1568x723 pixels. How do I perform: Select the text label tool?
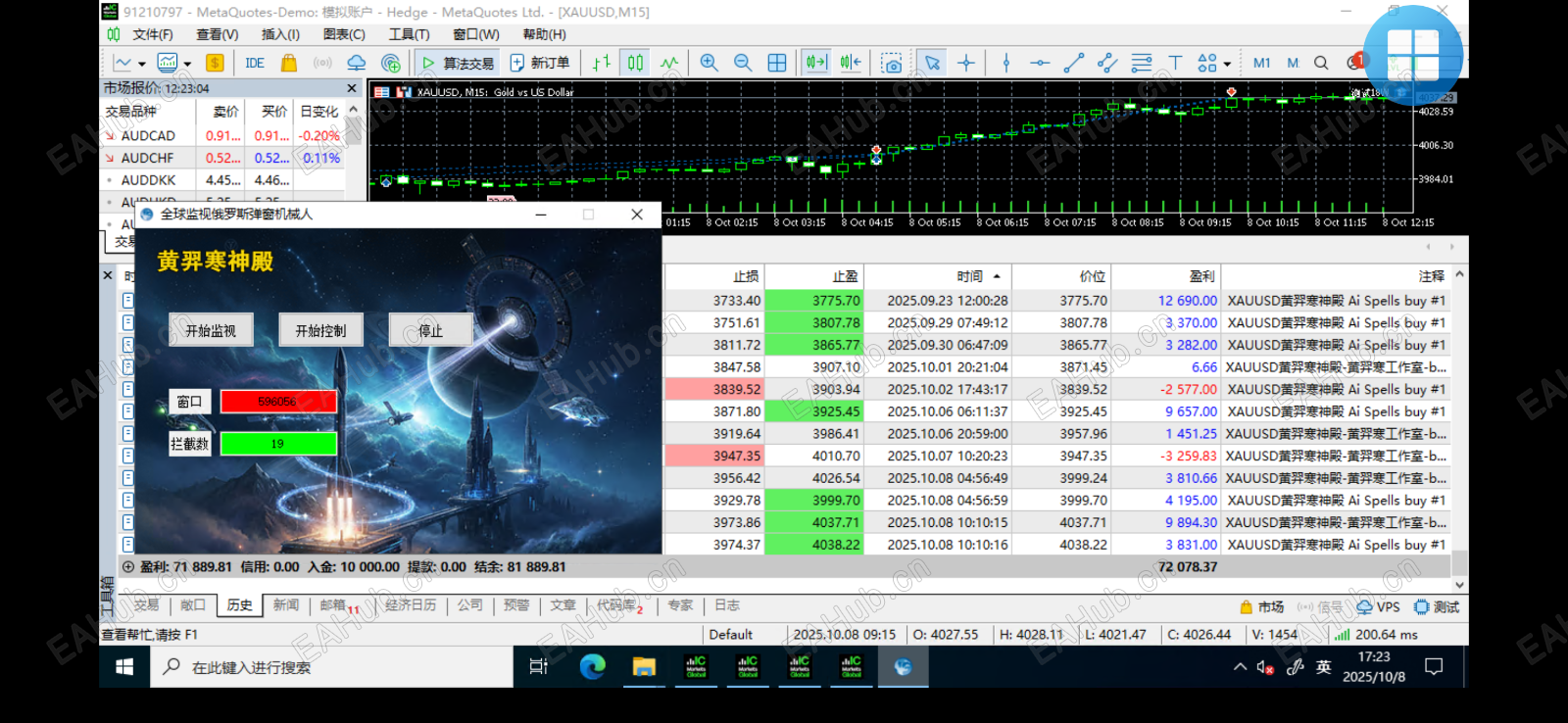point(1175,63)
